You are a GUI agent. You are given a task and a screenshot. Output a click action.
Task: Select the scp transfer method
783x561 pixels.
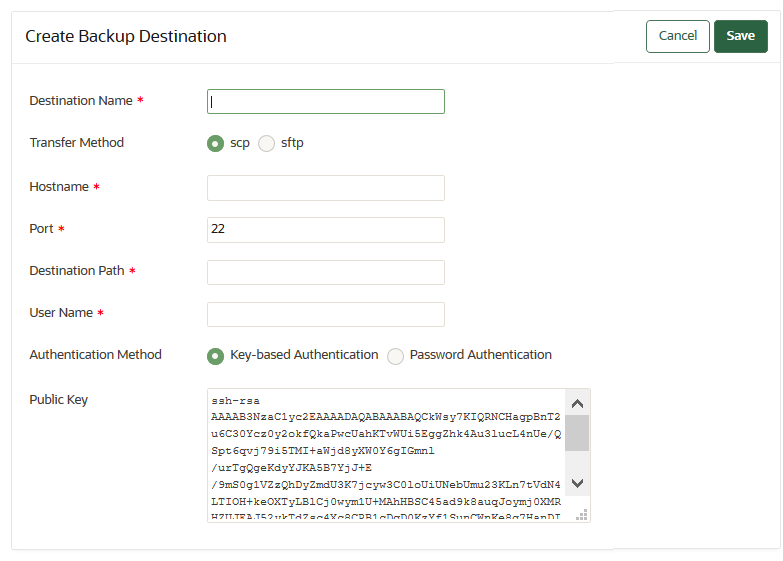tap(215, 143)
